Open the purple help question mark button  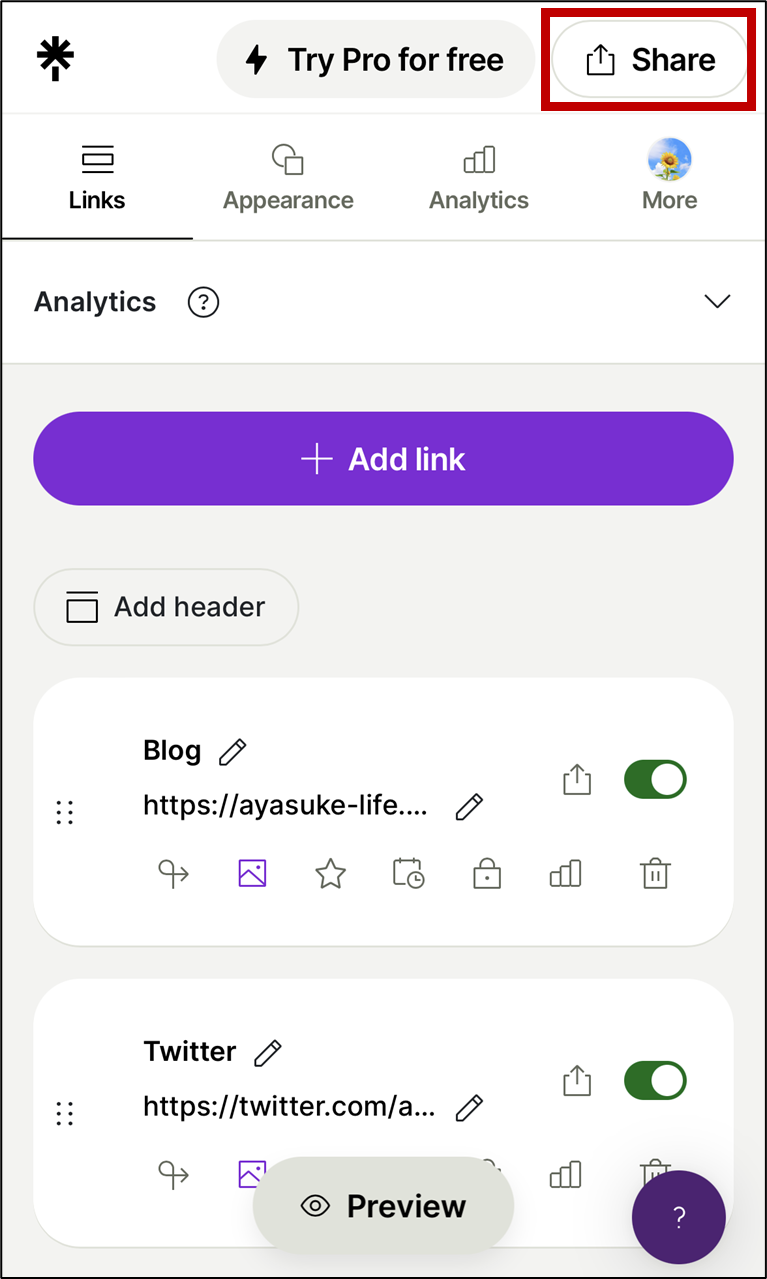tap(678, 1217)
